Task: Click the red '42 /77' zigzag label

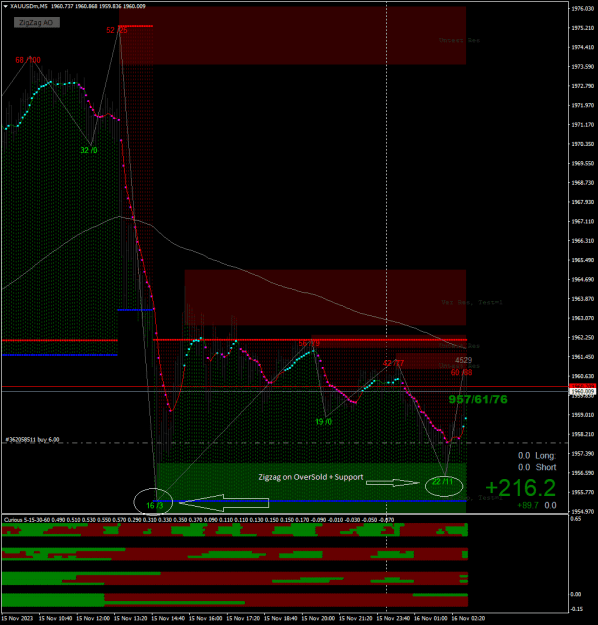Action: click(x=393, y=363)
